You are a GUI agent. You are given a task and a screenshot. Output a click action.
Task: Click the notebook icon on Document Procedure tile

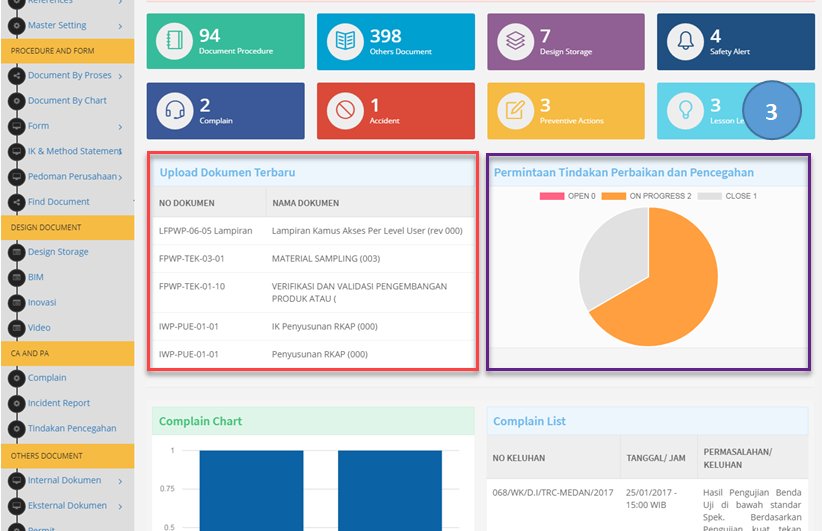(x=174, y=41)
